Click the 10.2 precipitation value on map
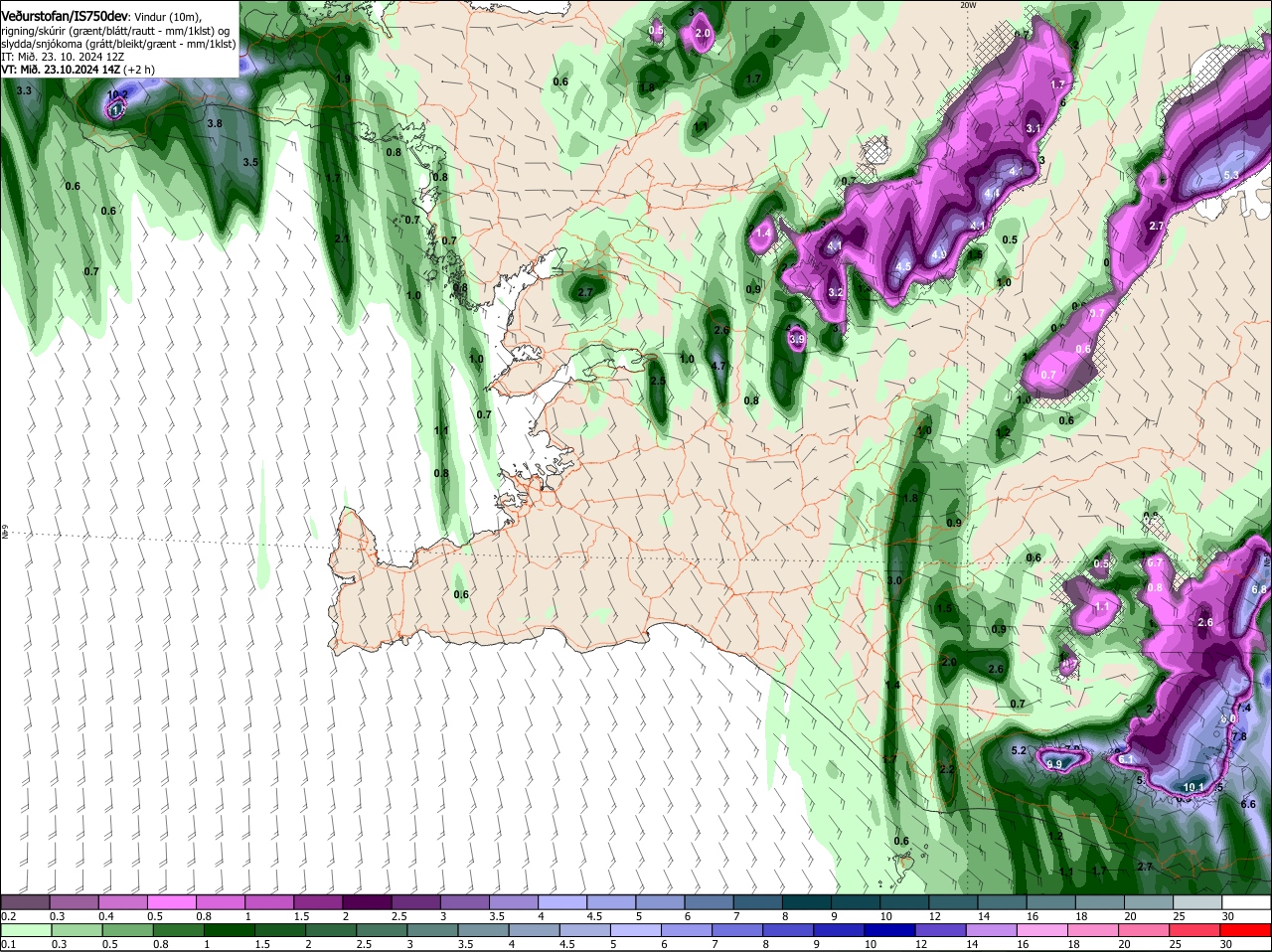The height and width of the screenshot is (952, 1272). (117, 95)
